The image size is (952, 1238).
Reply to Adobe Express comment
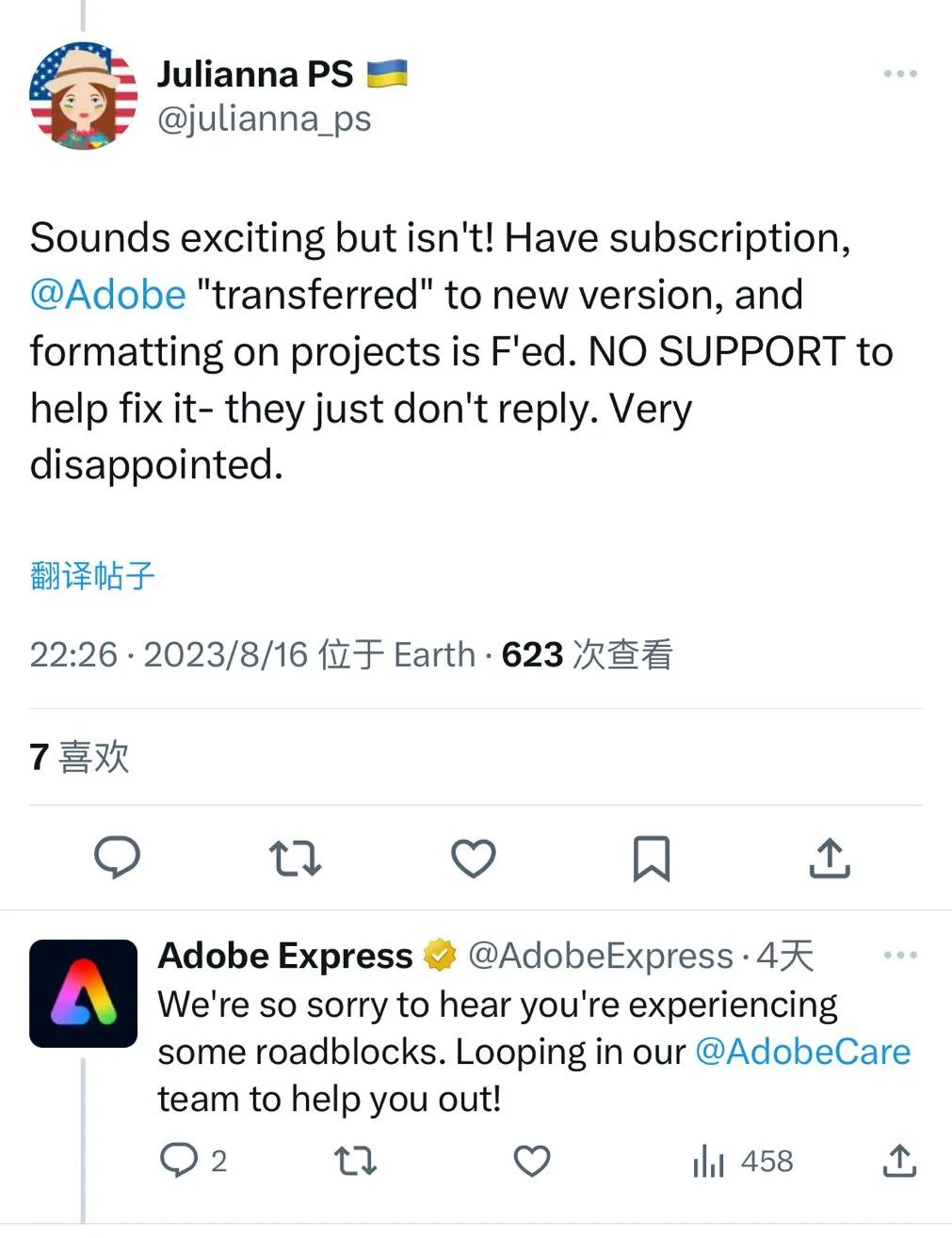179,1161
